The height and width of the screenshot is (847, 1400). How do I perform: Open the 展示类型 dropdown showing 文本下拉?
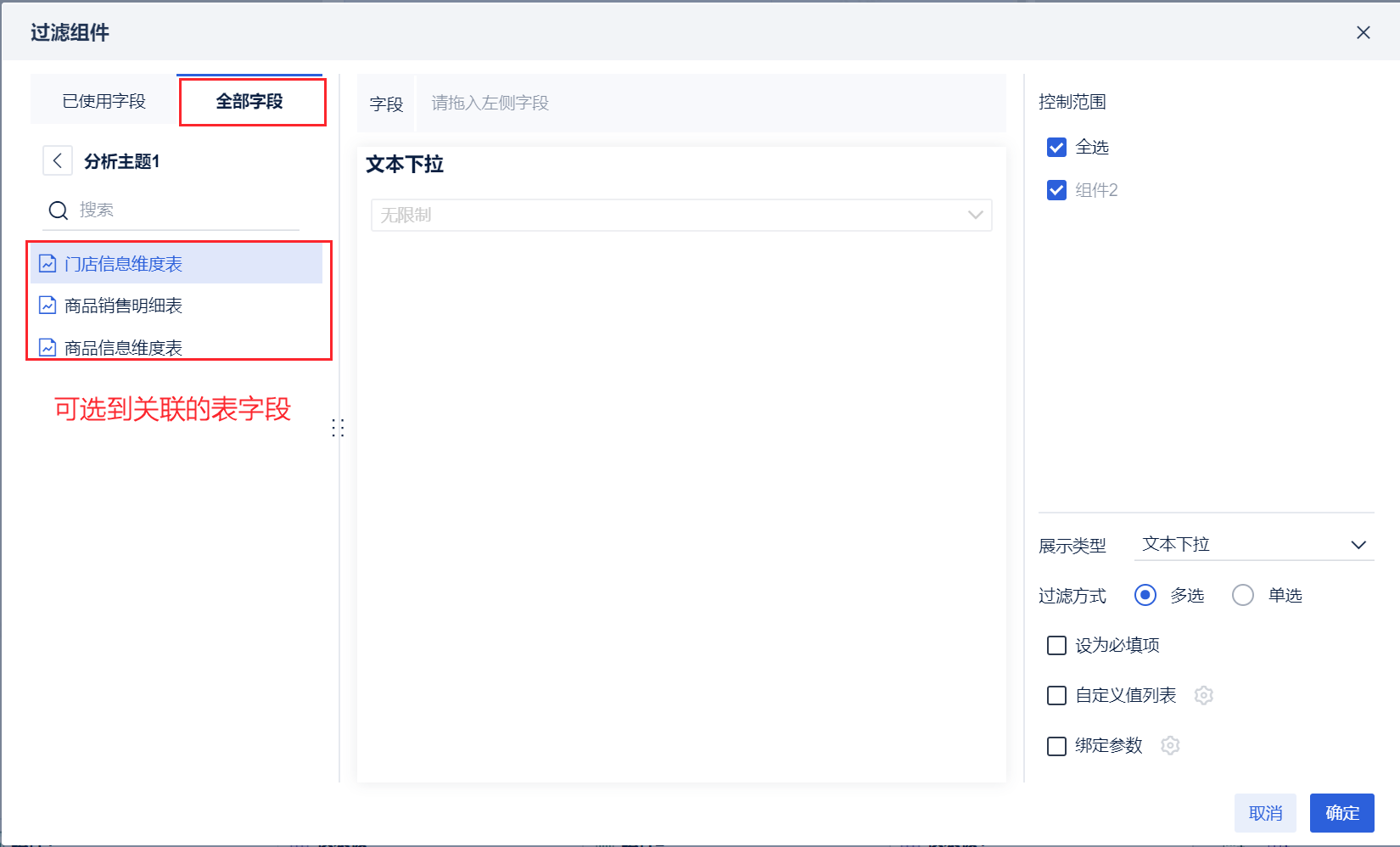click(1254, 544)
